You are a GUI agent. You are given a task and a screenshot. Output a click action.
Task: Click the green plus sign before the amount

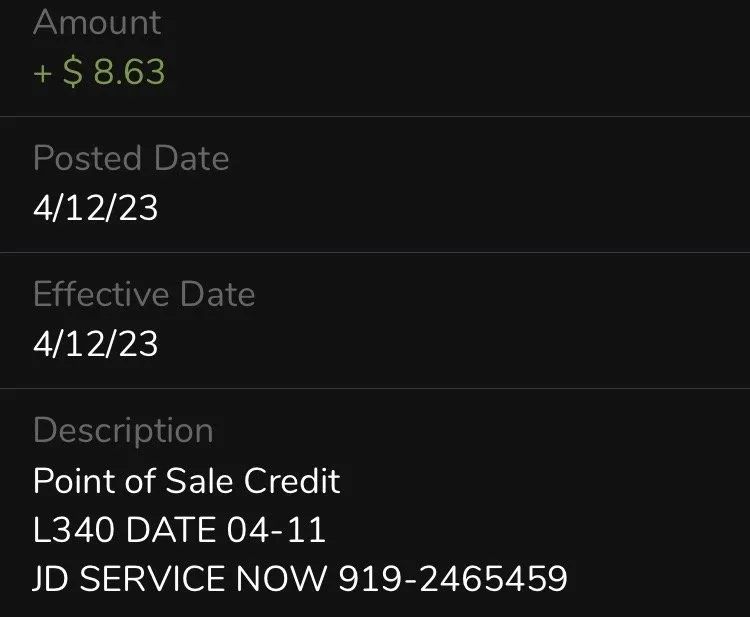click(43, 73)
